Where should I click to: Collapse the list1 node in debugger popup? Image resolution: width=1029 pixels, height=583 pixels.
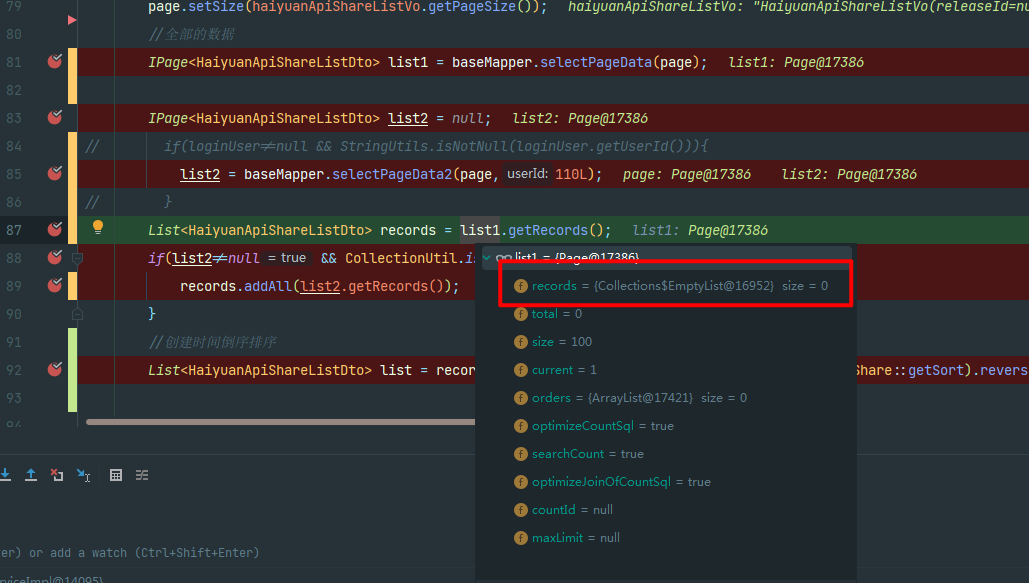click(x=487, y=258)
